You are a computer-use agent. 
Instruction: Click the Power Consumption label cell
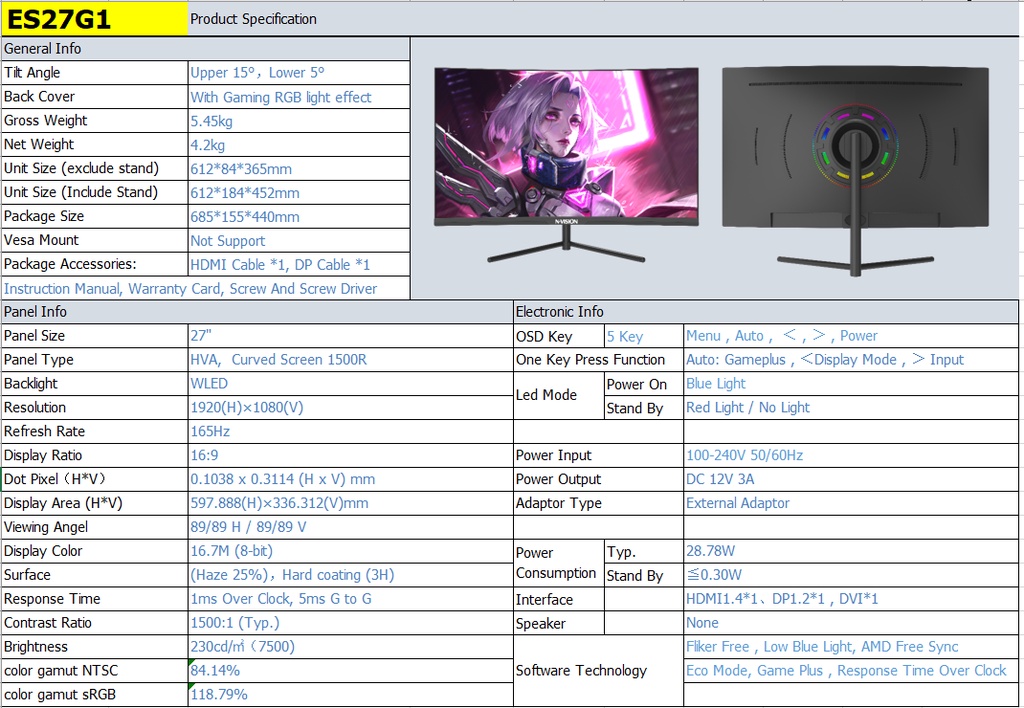(x=559, y=563)
